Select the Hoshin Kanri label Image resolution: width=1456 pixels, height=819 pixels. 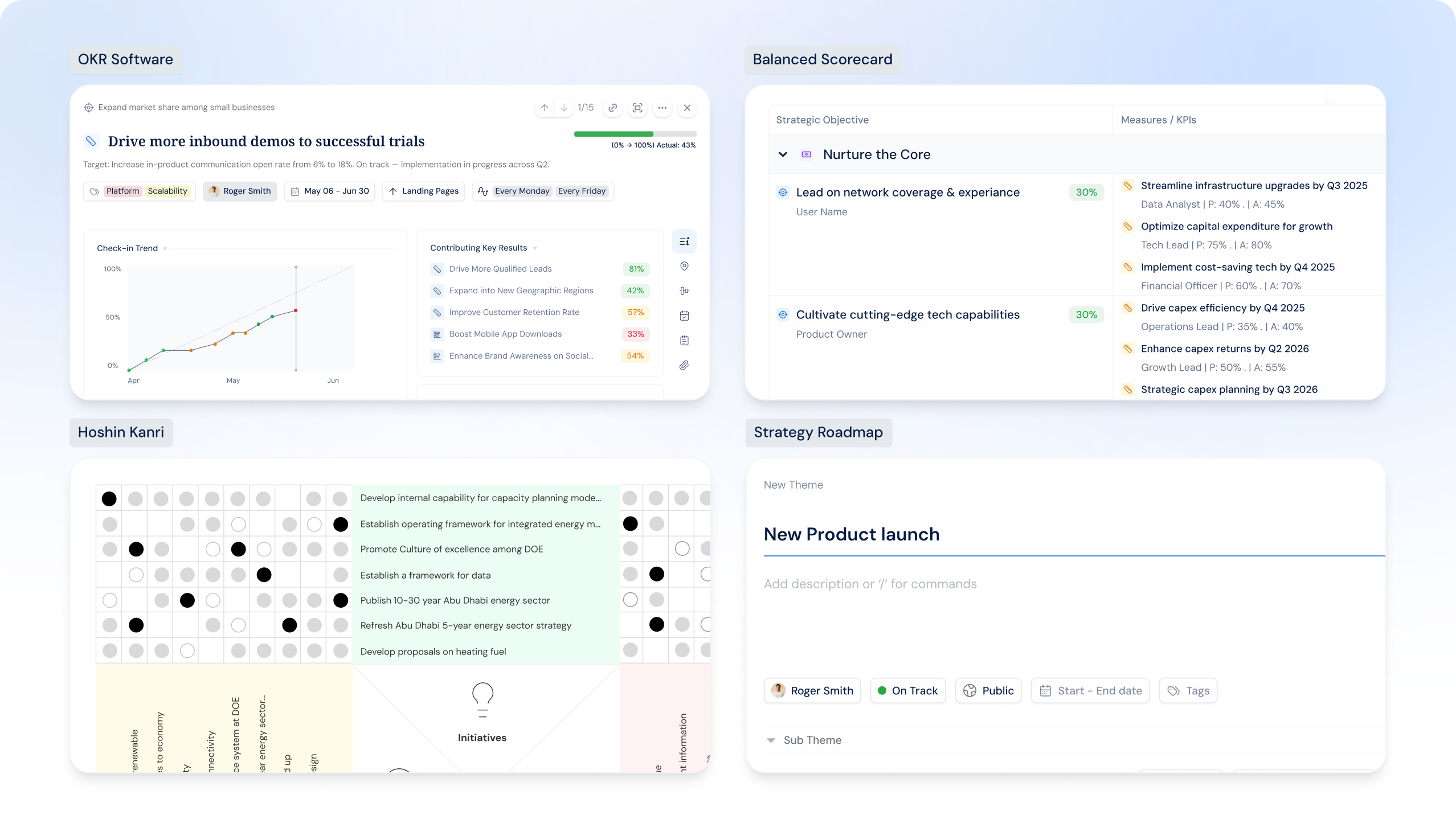tap(121, 432)
